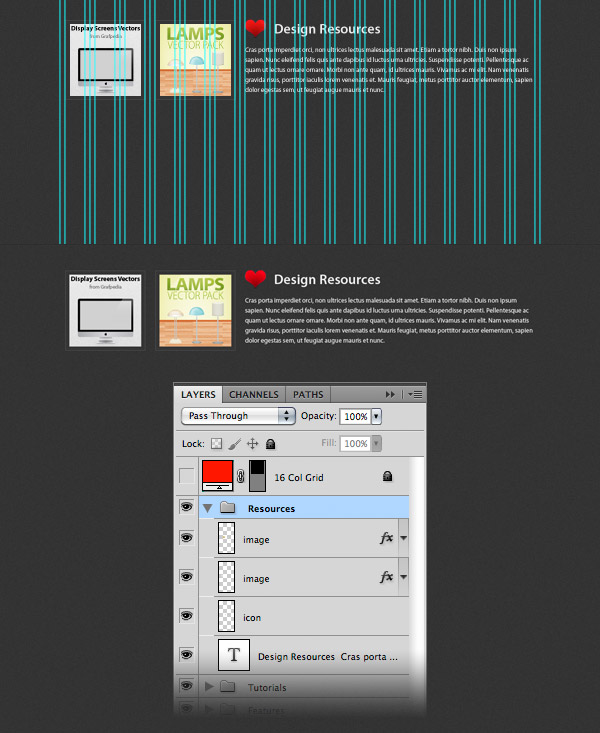Click the Tutorials group folder icon
Image resolution: width=600 pixels, height=733 pixels.
[x=227, y=686]
